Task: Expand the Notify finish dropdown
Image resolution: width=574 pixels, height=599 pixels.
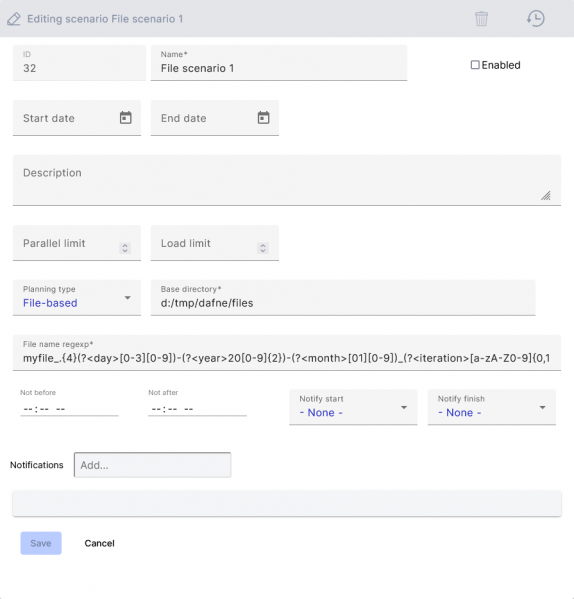Action: [x=492, y=407]
